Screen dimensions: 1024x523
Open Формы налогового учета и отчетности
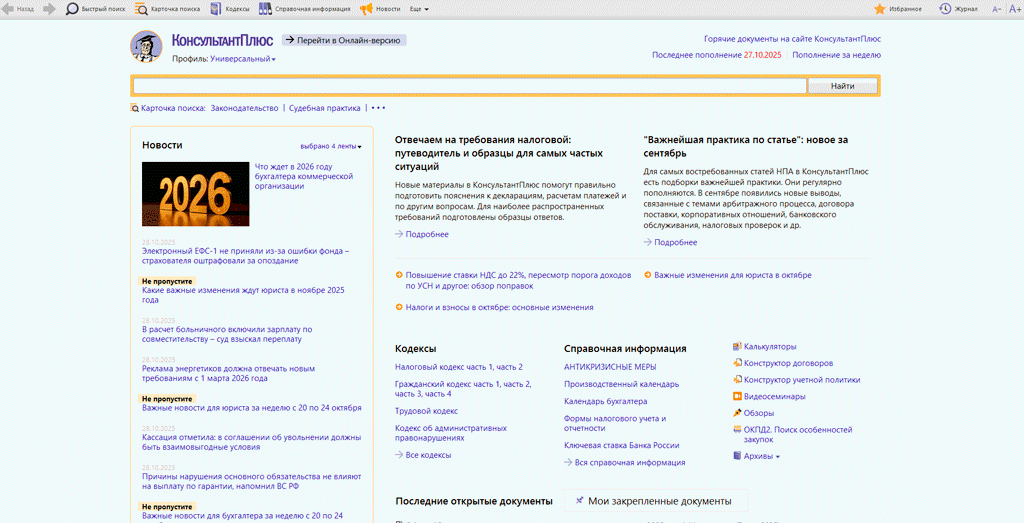(615, 423)
